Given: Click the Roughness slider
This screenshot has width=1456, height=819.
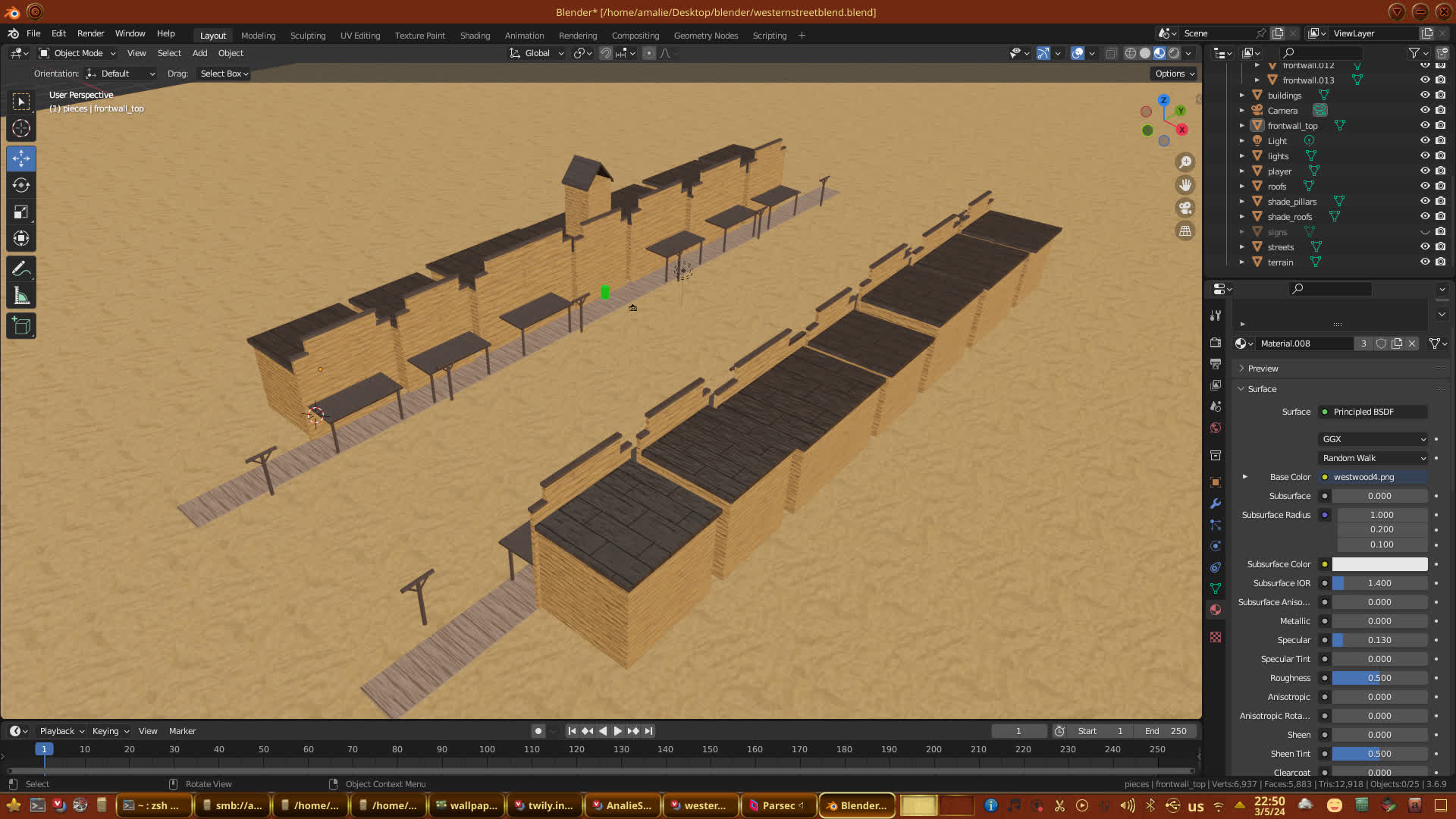Looking at the screenshot, I should pyautogui.click(x=1379, y=678).
